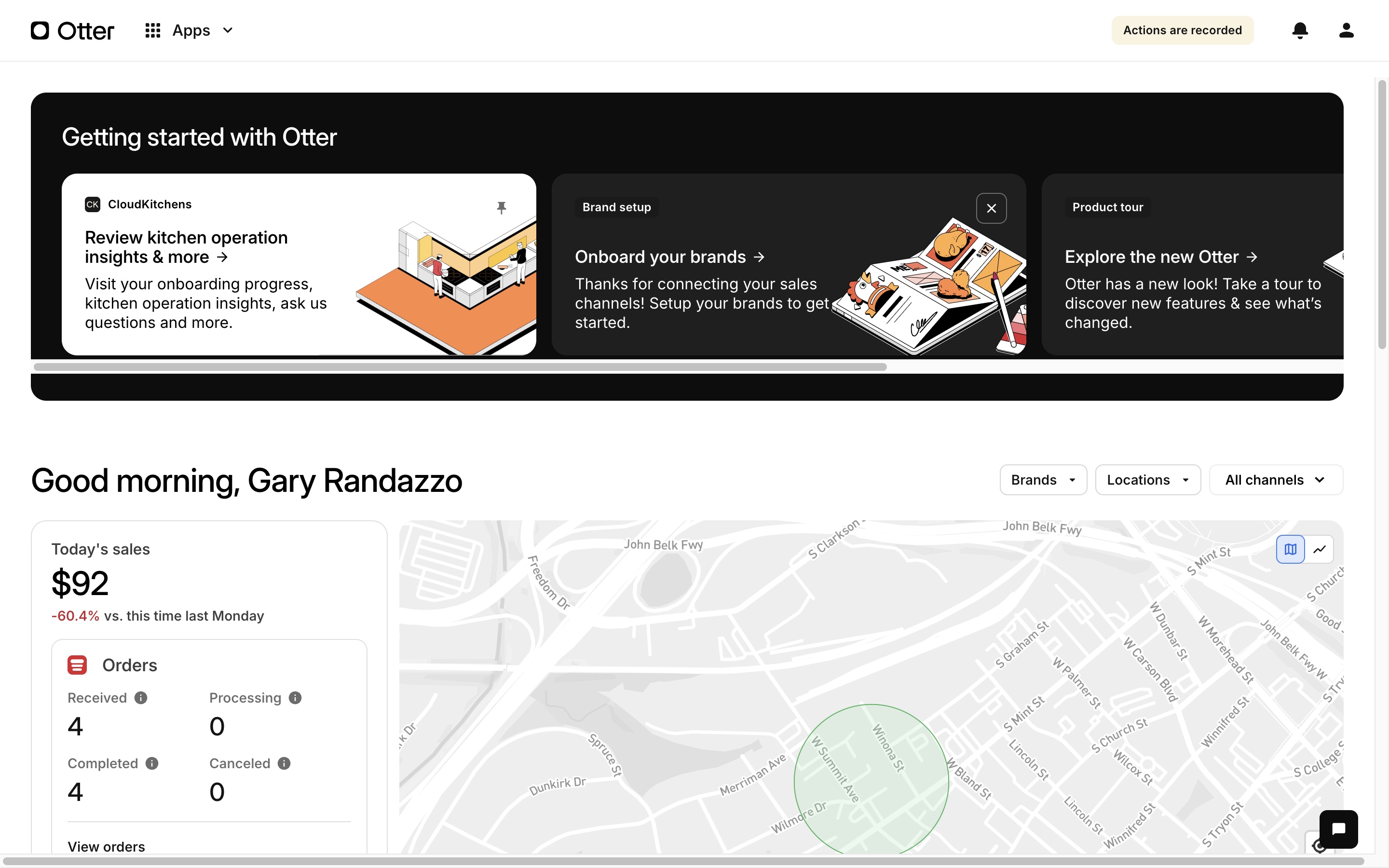This screenshot has width=1389, height=868.
Task: Click the 'Actions are recorded' badge
Action: coord(1183,30)
